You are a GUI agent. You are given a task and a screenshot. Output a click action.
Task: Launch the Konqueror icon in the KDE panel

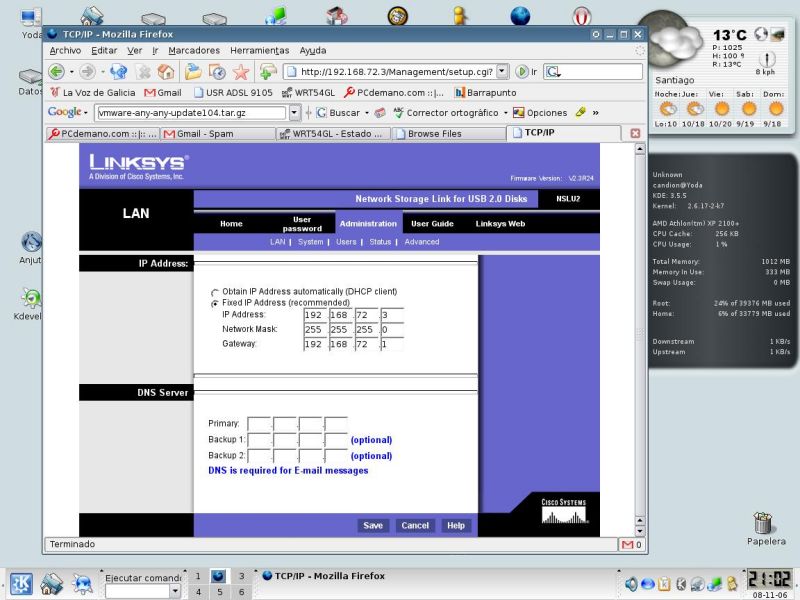82,584
